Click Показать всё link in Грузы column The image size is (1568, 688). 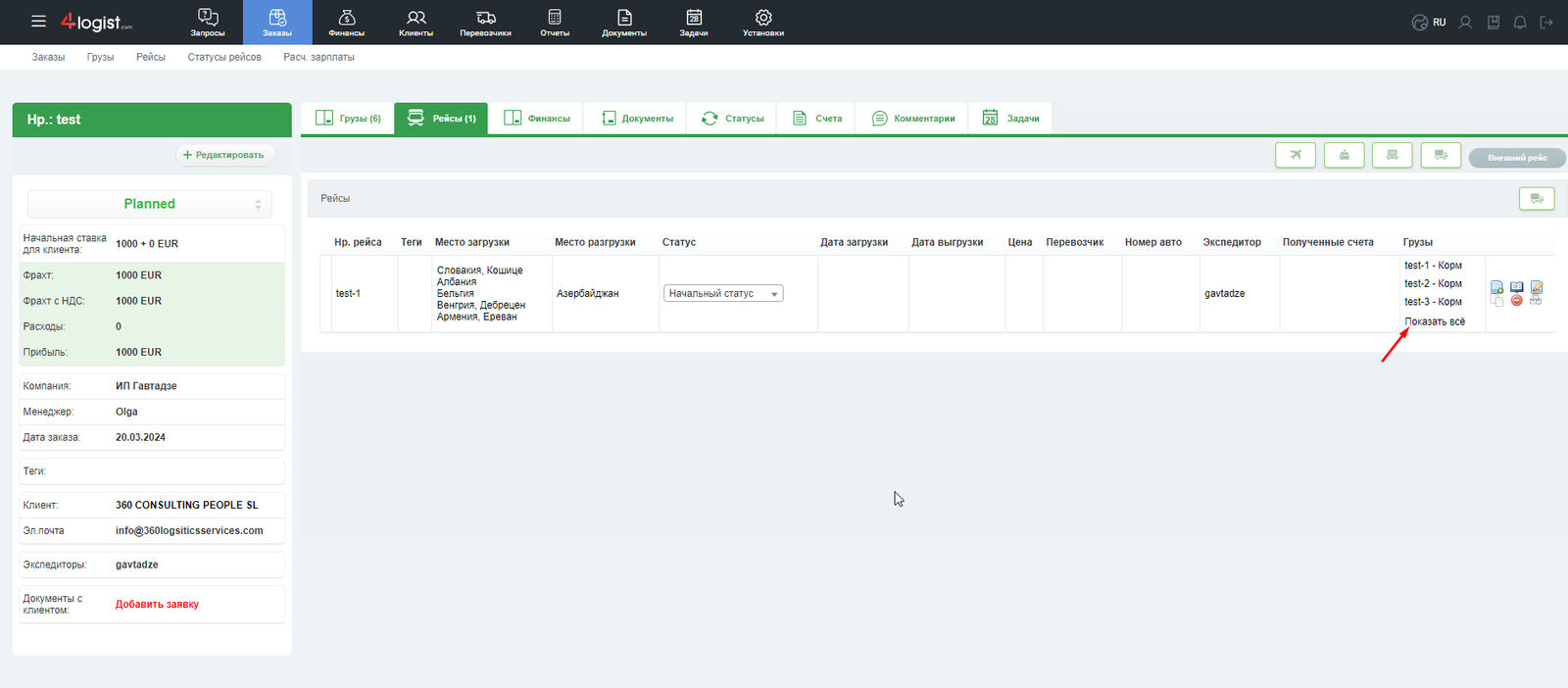(1435, 321)
